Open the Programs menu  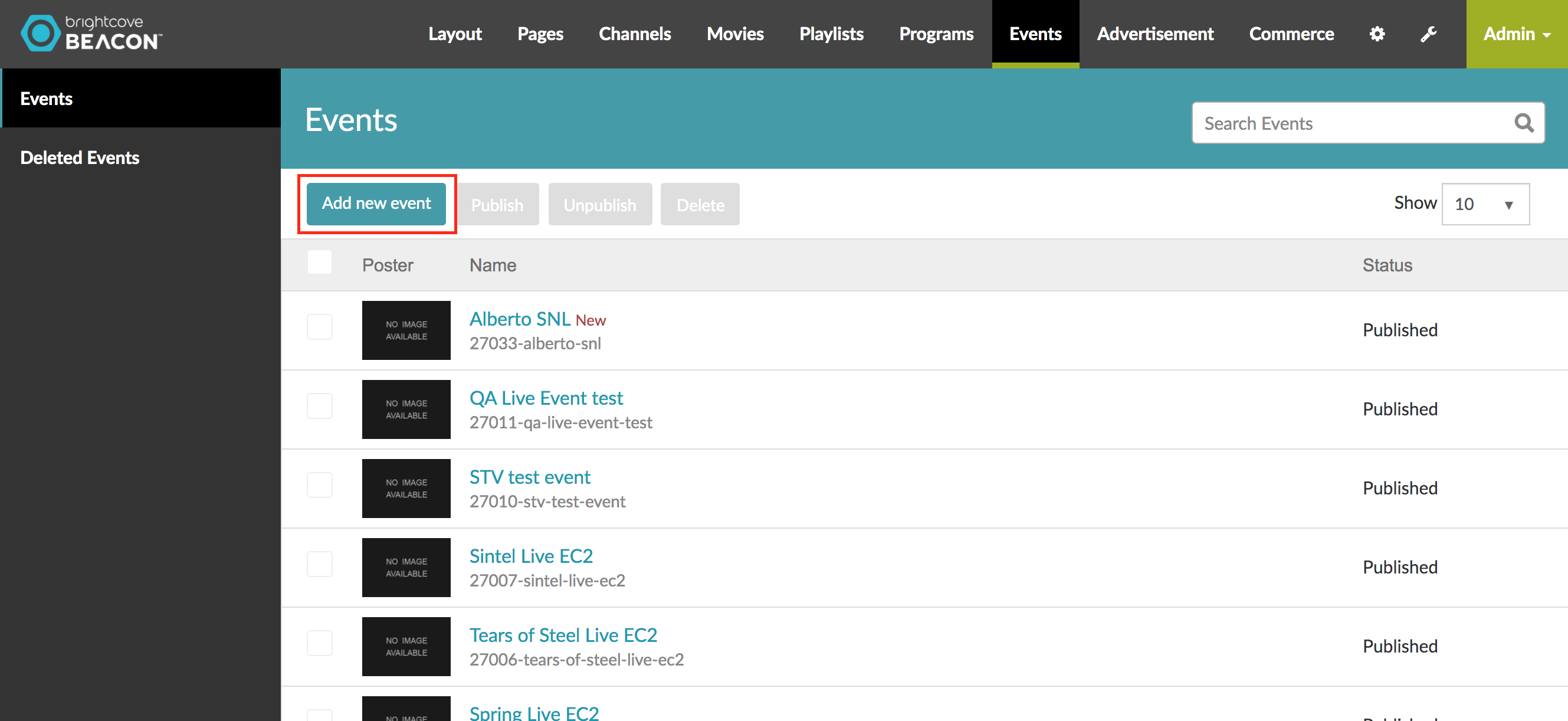(x=936, y=34)
